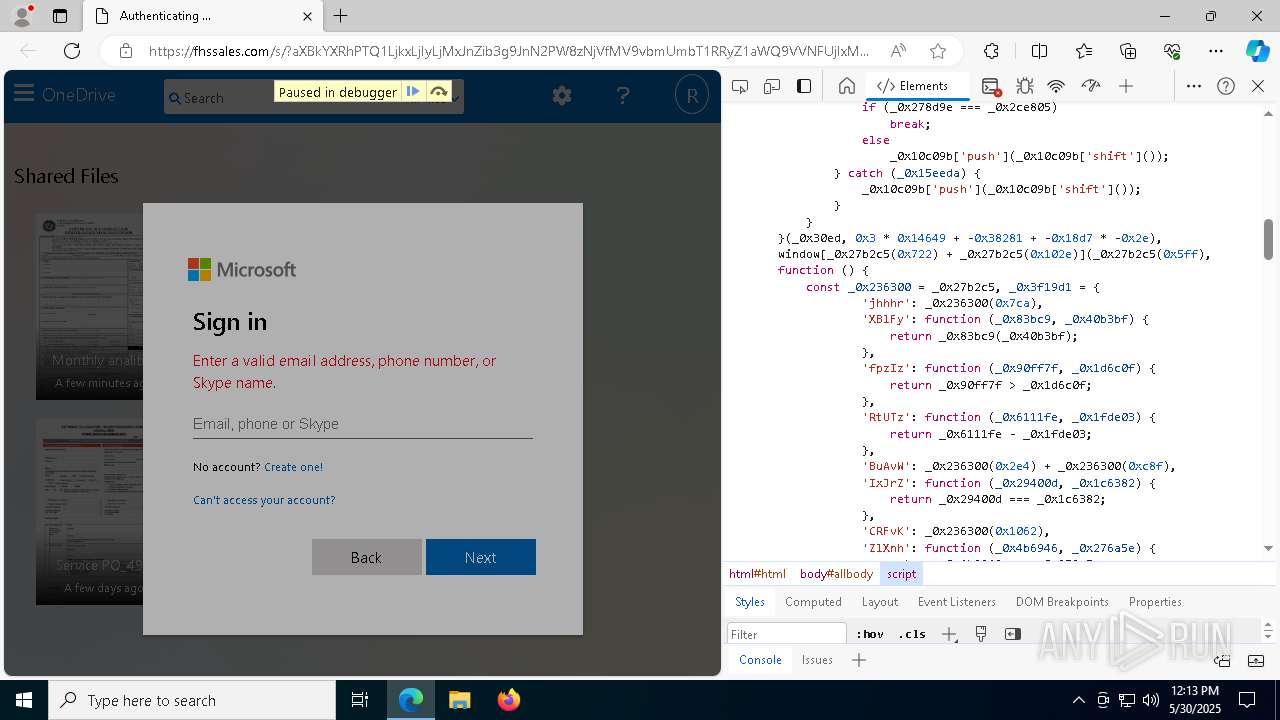
Task: Open Sources bug icon in DevTools
Action: (1024, 86)
